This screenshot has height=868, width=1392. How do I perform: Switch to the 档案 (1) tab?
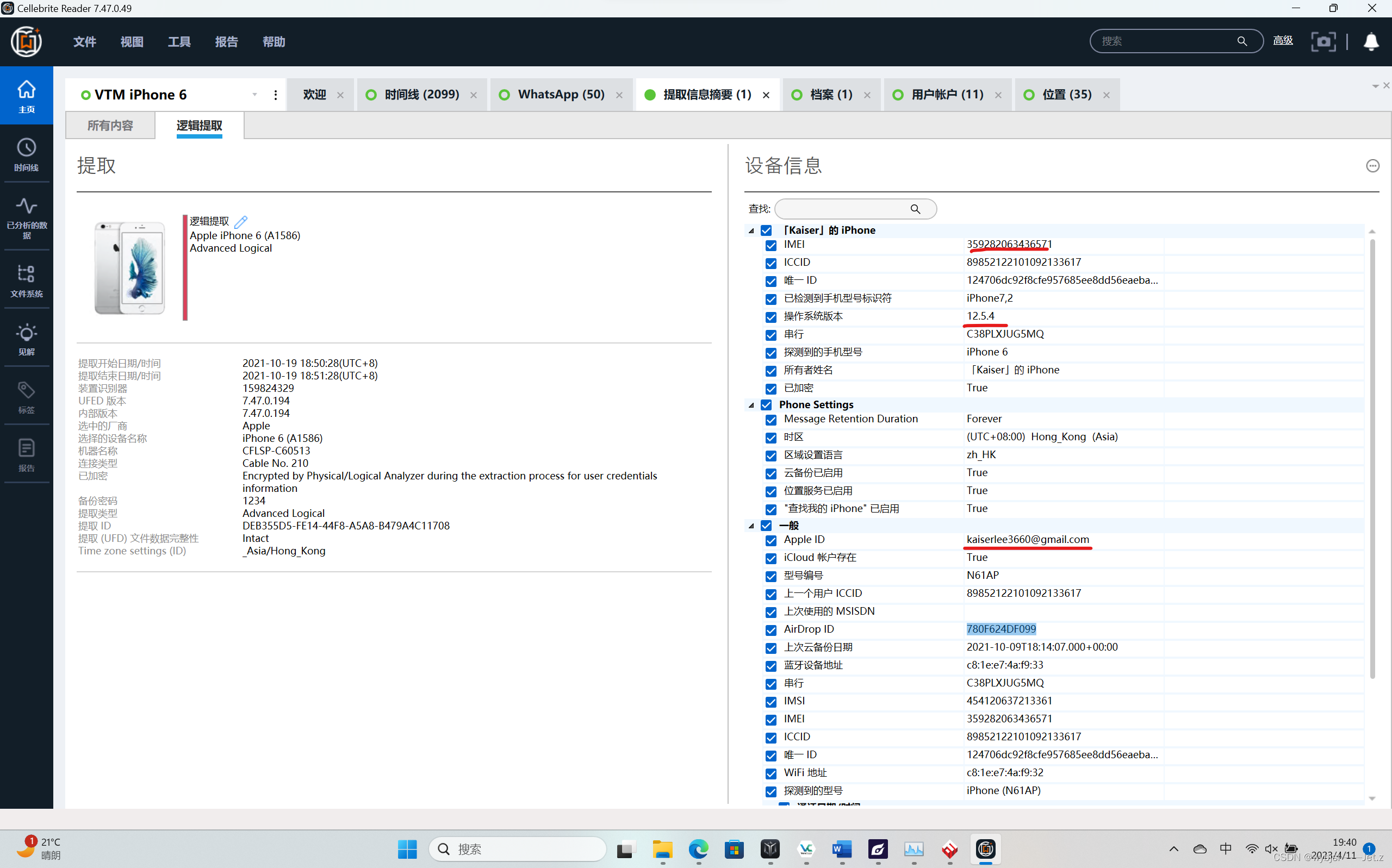pyautogui.click(x=831, y=94)
